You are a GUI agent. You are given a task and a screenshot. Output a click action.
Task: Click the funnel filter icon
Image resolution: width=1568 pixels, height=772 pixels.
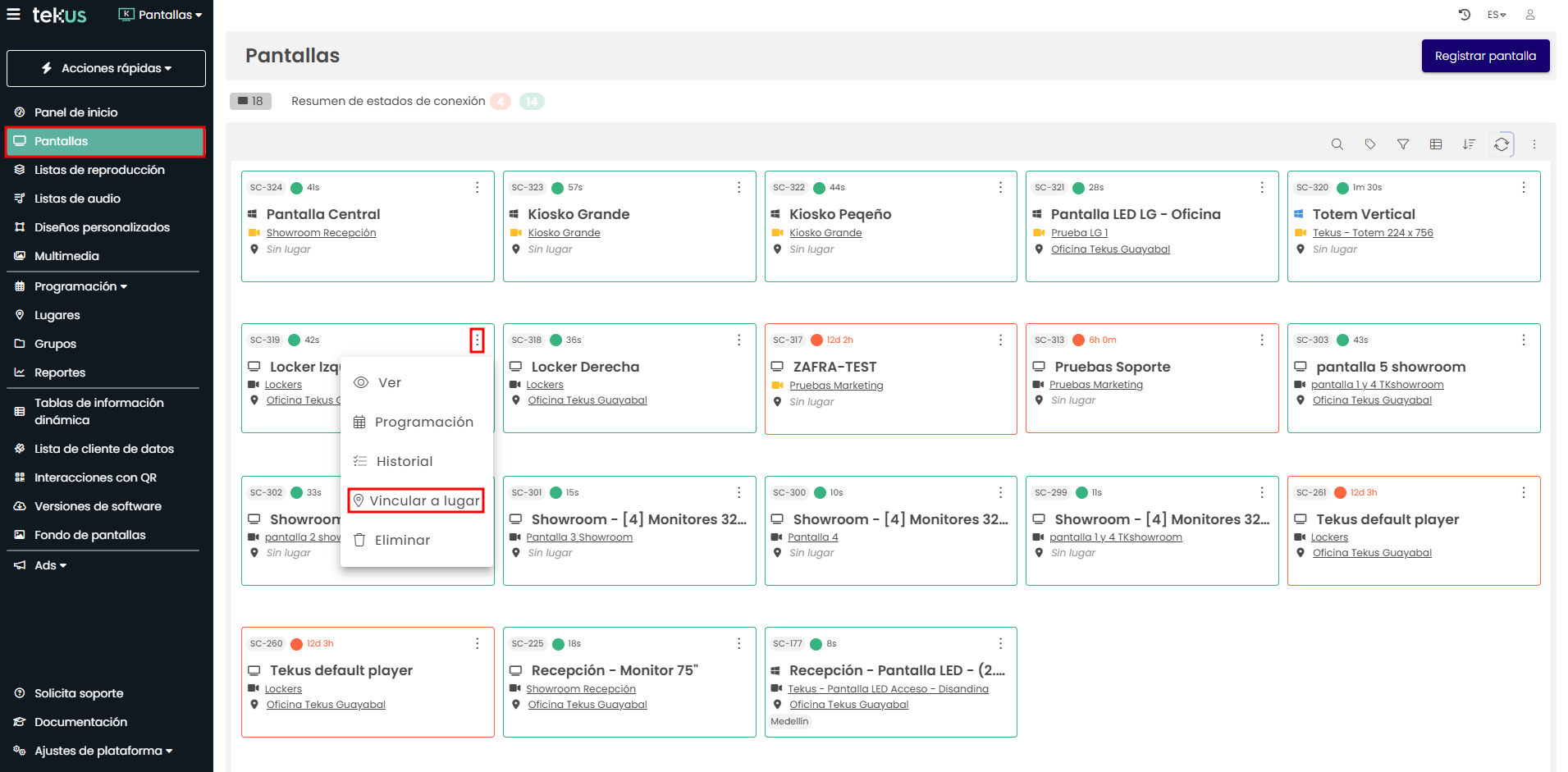(1402, 144)
